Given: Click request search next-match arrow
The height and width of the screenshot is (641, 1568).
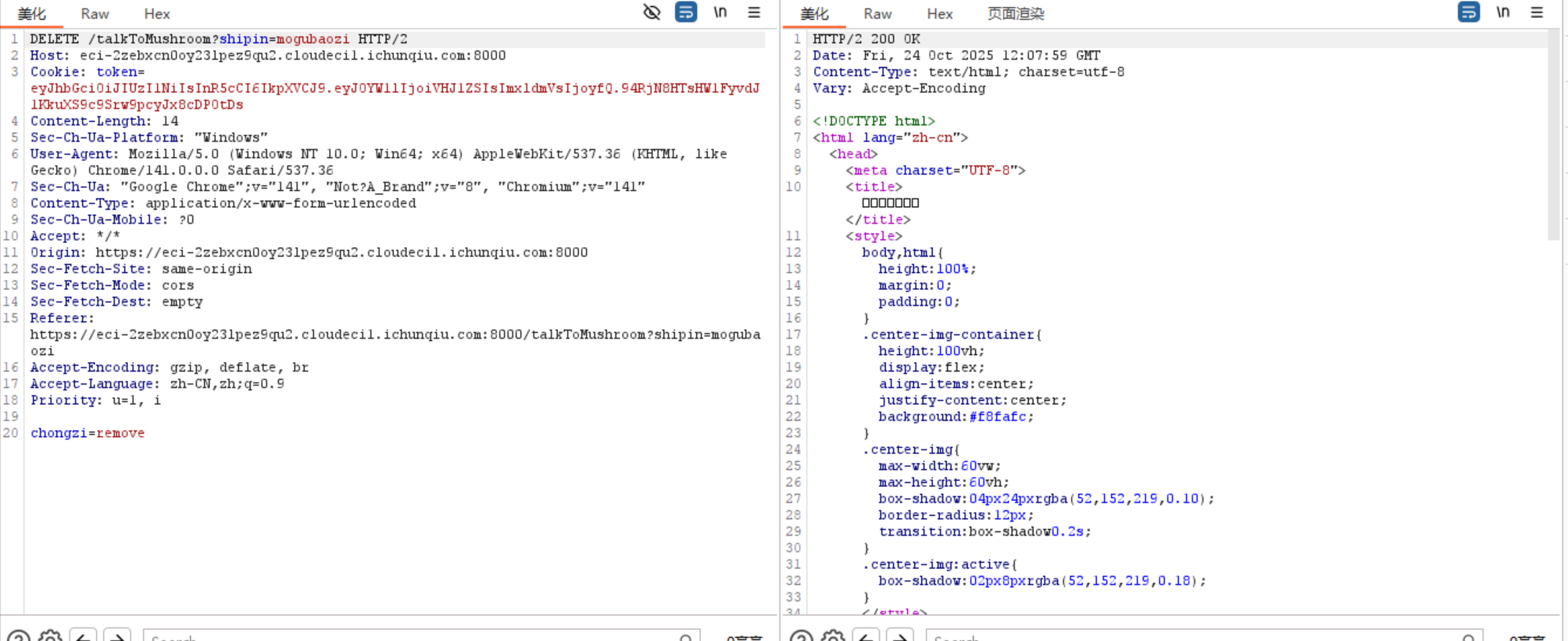Looking at the screenshot, I should [x=117, y=636].
